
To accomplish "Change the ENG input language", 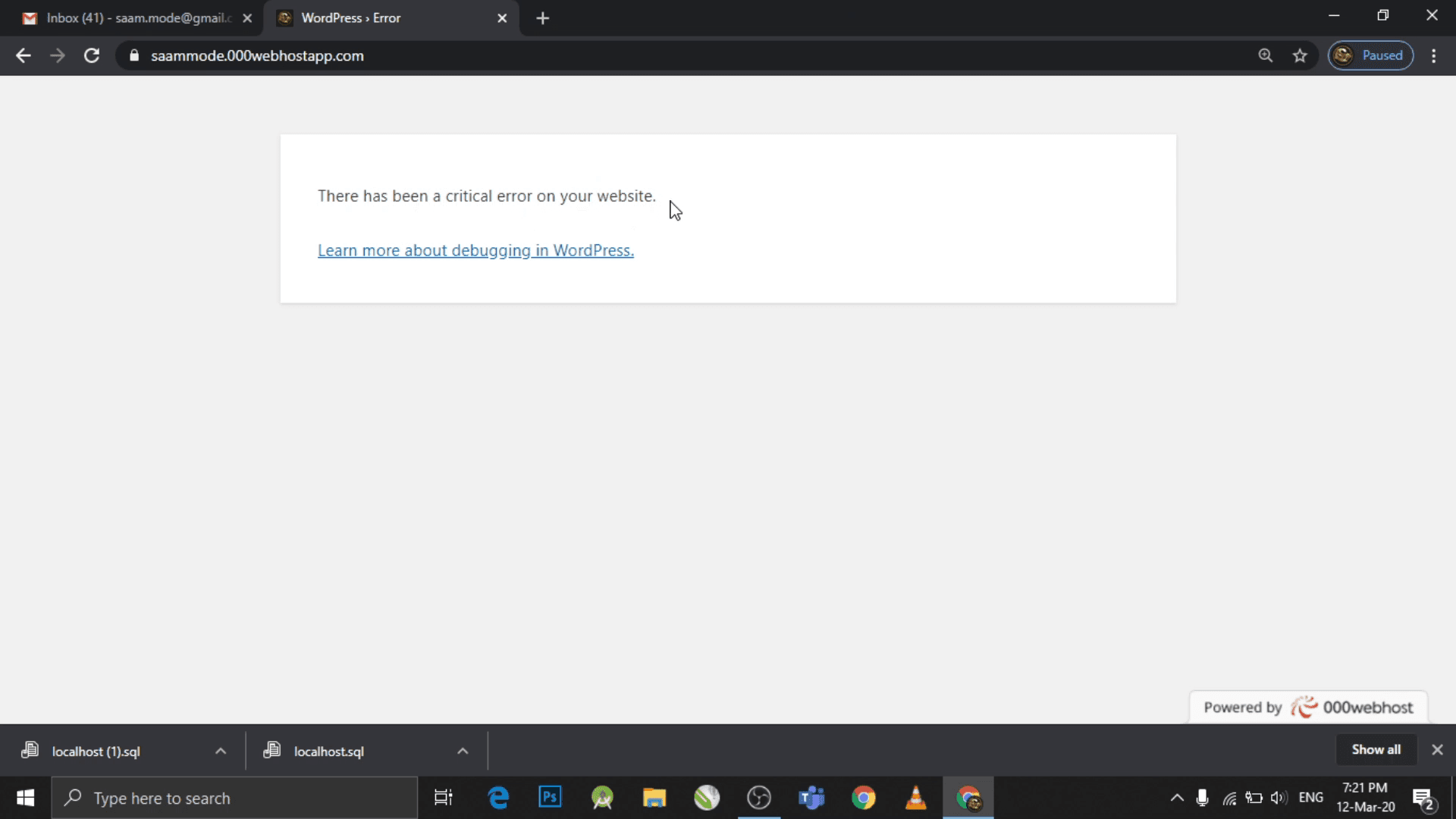I will tap(1311, 798).
